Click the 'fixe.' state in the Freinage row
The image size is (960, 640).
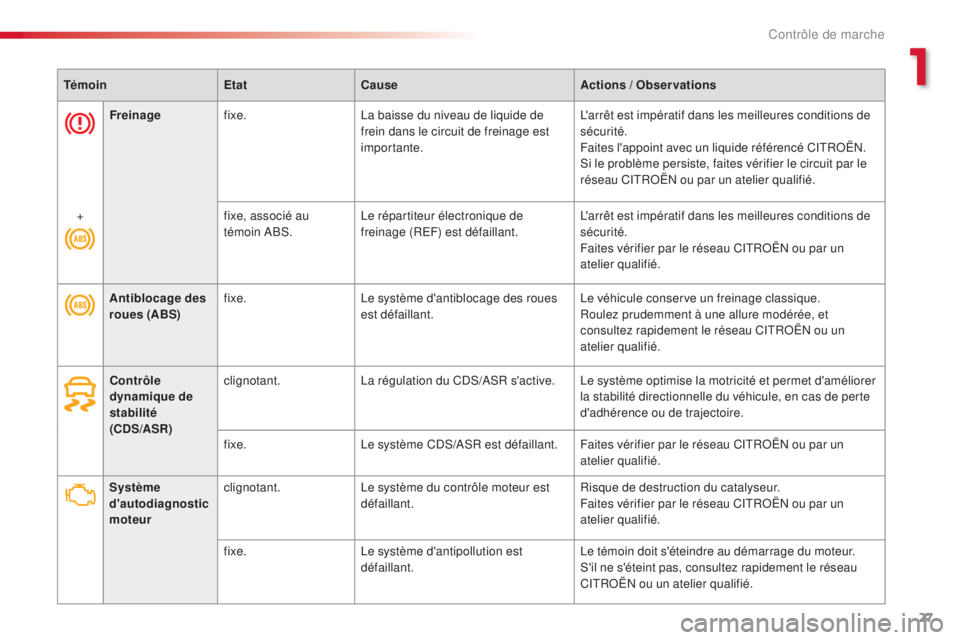(235, 115)
